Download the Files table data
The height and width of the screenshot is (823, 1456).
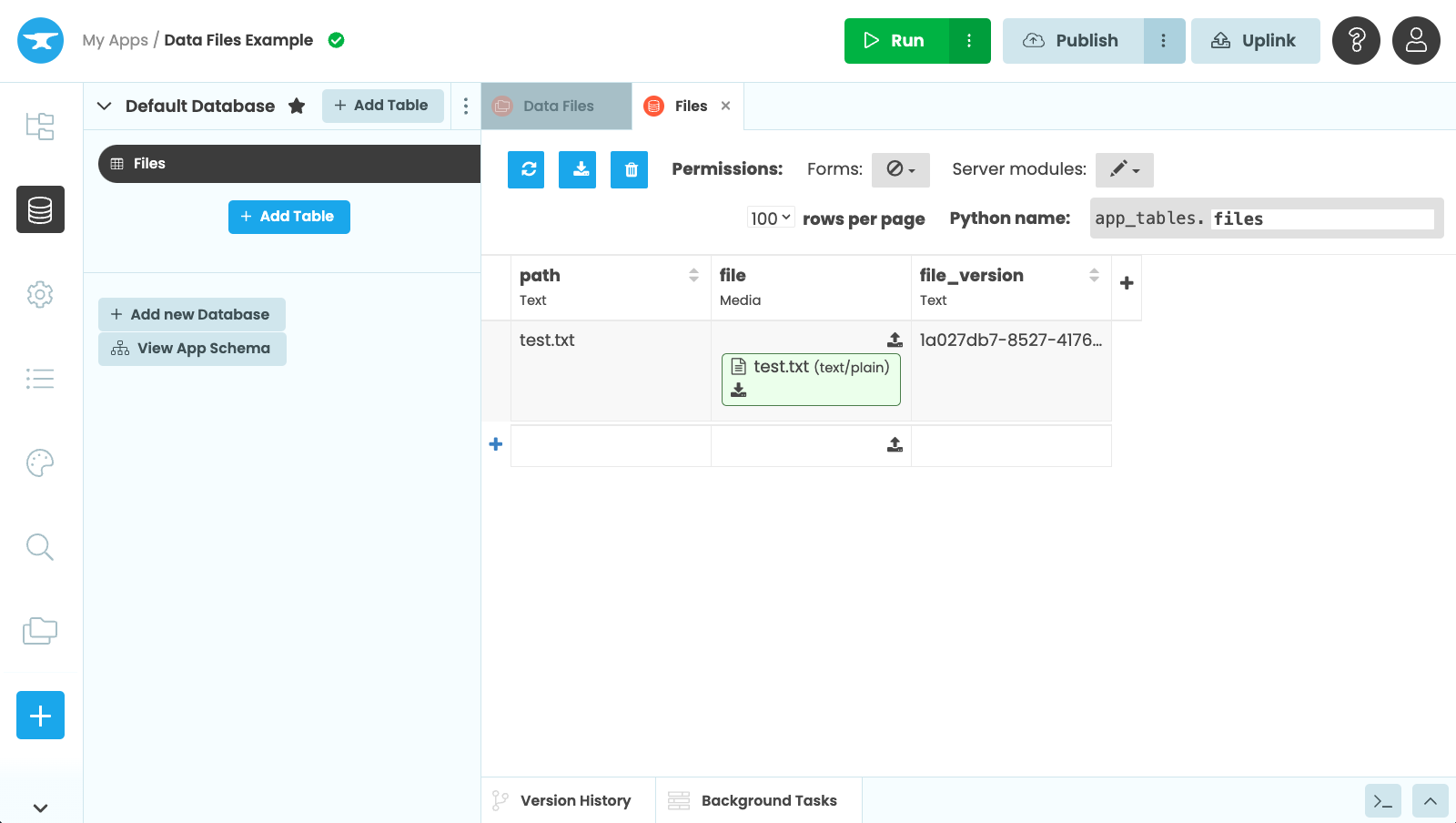[577, 169]
